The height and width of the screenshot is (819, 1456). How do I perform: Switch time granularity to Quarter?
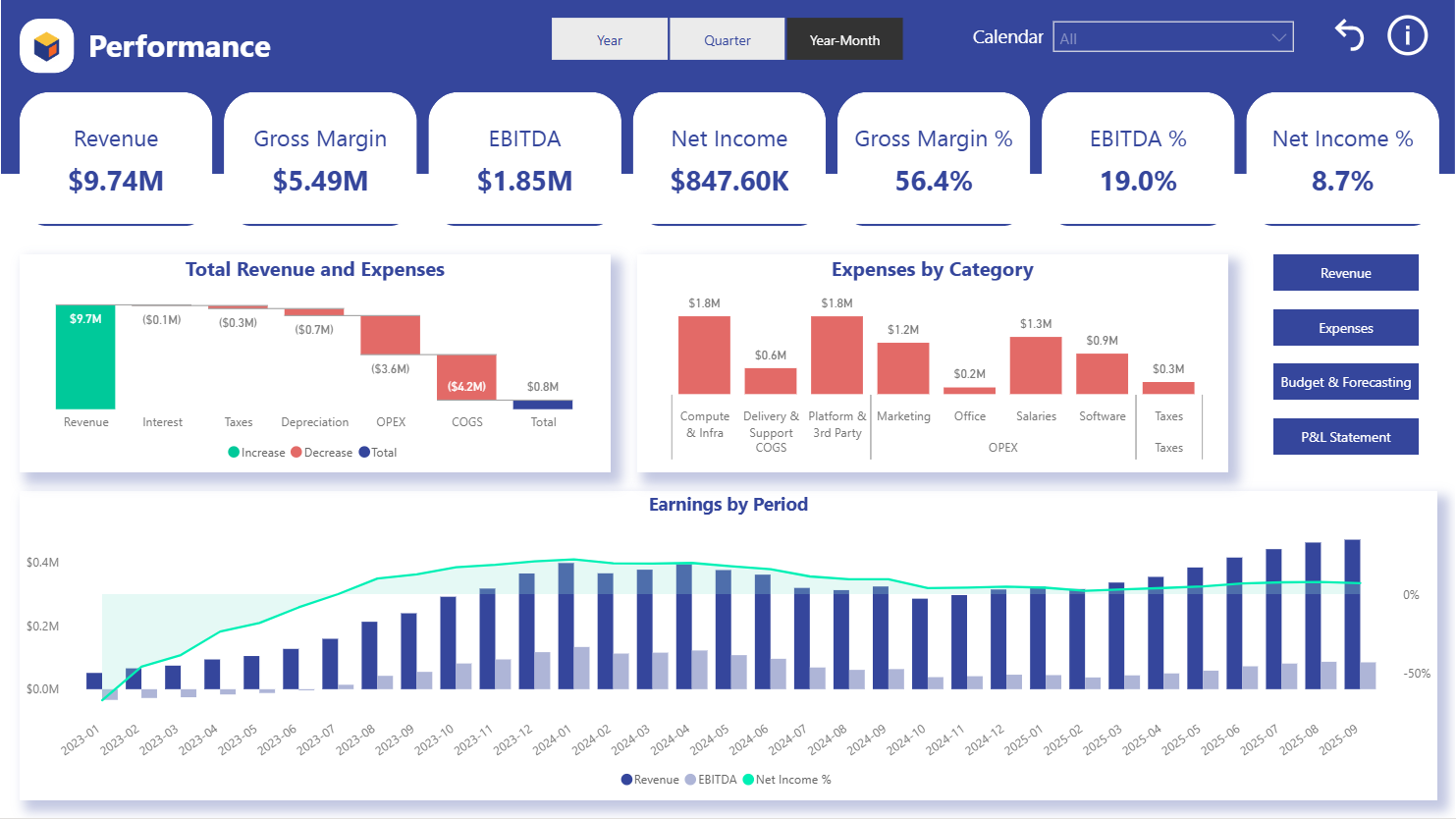pos(728,40)
